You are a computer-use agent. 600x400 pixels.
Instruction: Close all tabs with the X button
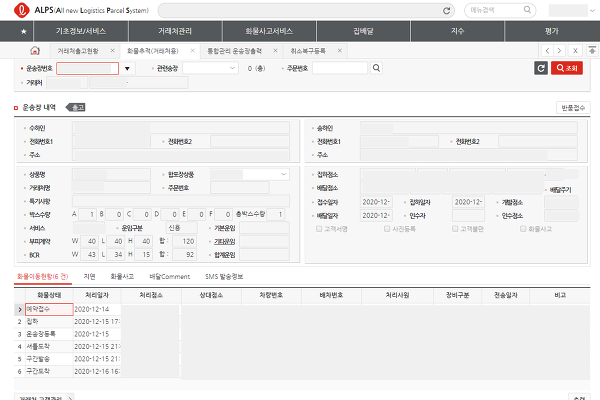[x=575, y=51]
